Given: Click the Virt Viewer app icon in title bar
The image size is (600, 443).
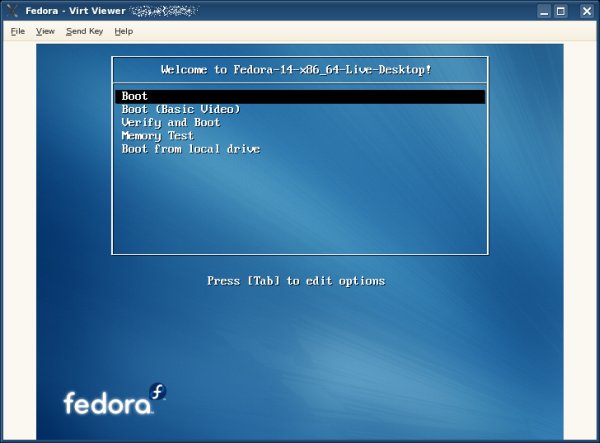Looking at the screenshot, I should 11,11.
